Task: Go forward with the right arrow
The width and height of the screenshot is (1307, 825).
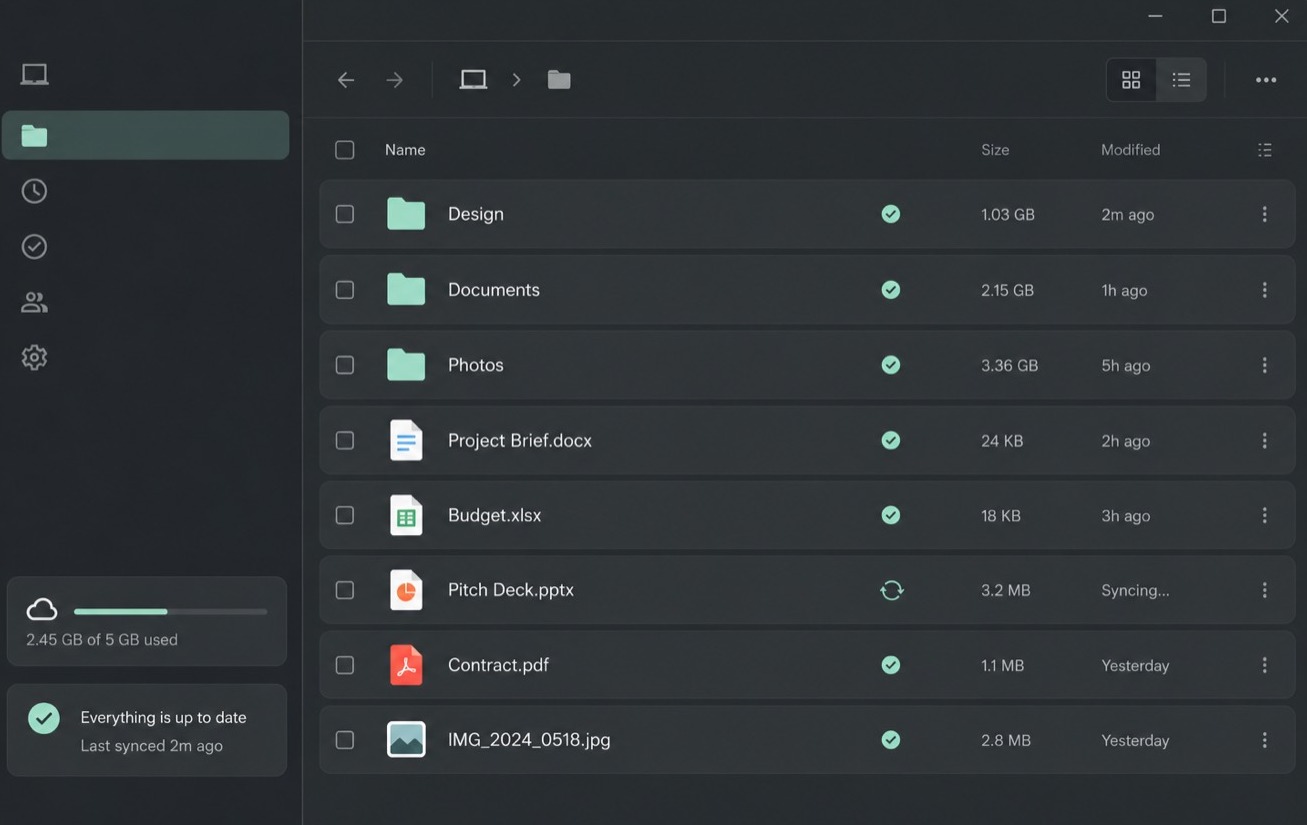Action: pos(395,80)
